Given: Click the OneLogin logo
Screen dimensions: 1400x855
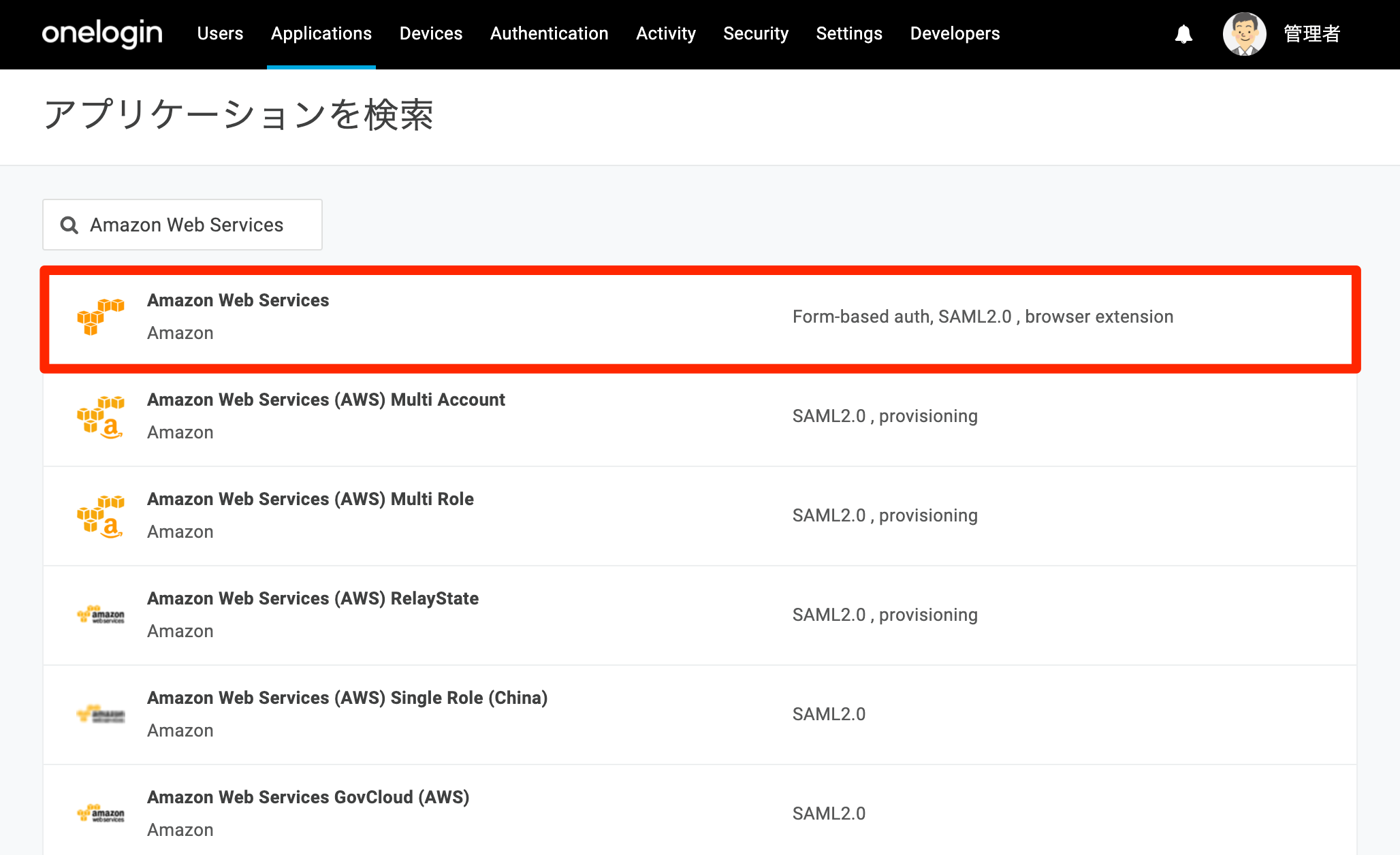Looking at the screenshot, I should point(102,33).
